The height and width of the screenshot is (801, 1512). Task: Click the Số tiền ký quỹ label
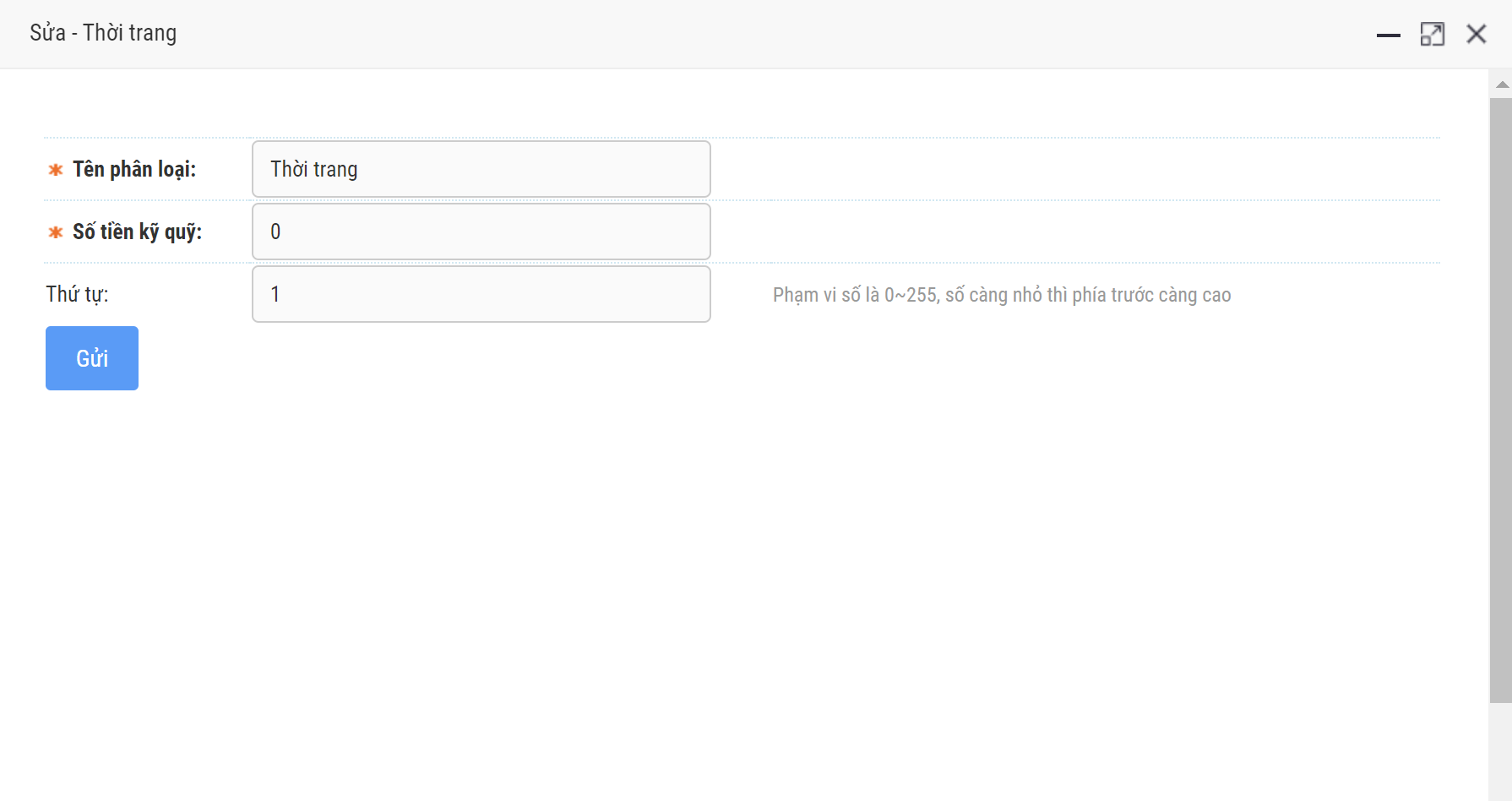click(x=137, y=232)
